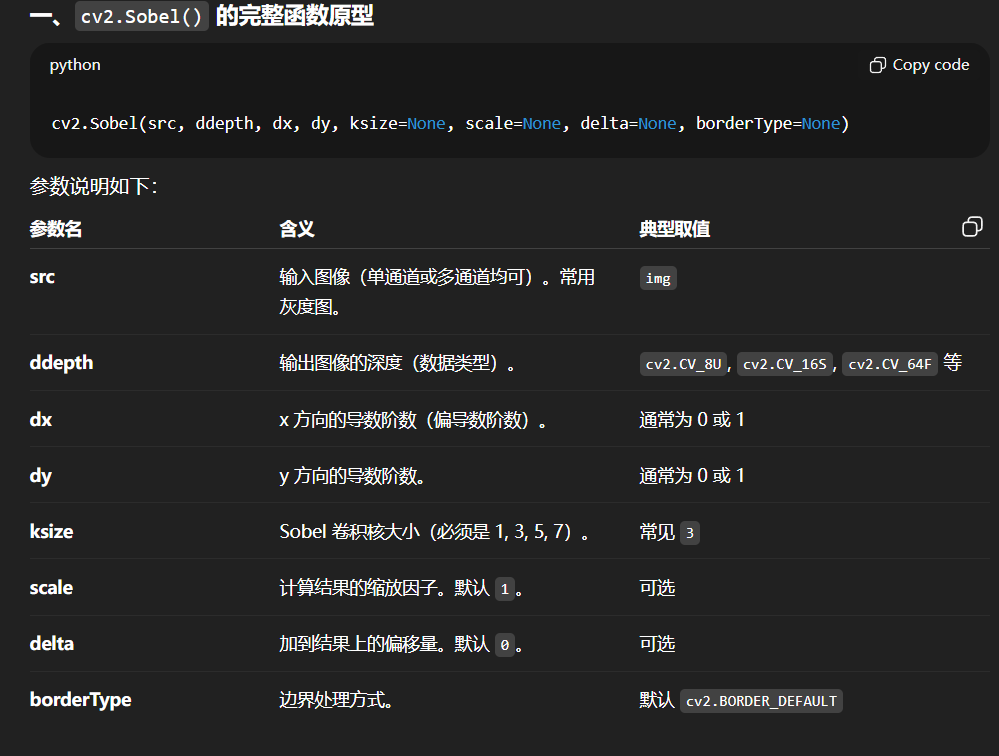Click the cv2.CV_16S code chip
The height and width of the screenshot is (756, 999).
(x=787, y=364)
